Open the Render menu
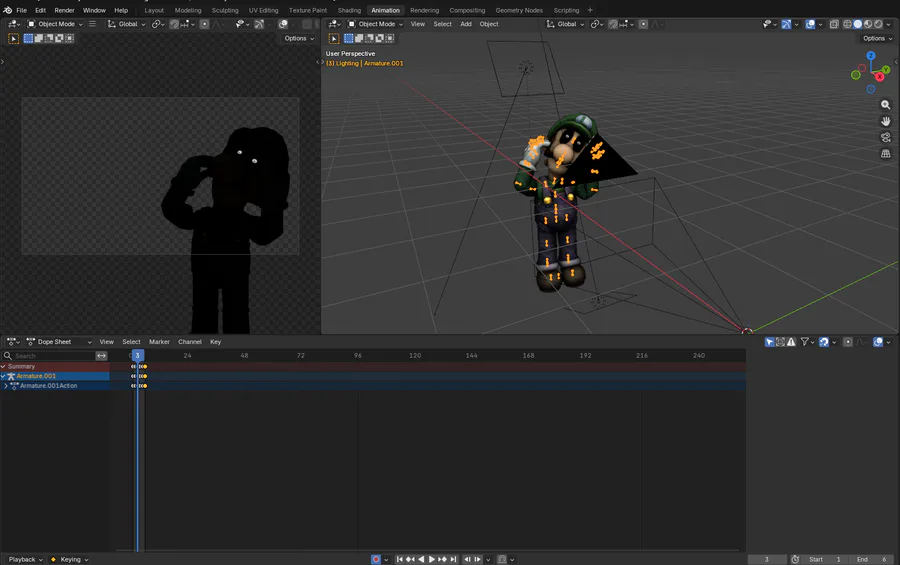This screenshot has height=565, width=900. [64, 10]
